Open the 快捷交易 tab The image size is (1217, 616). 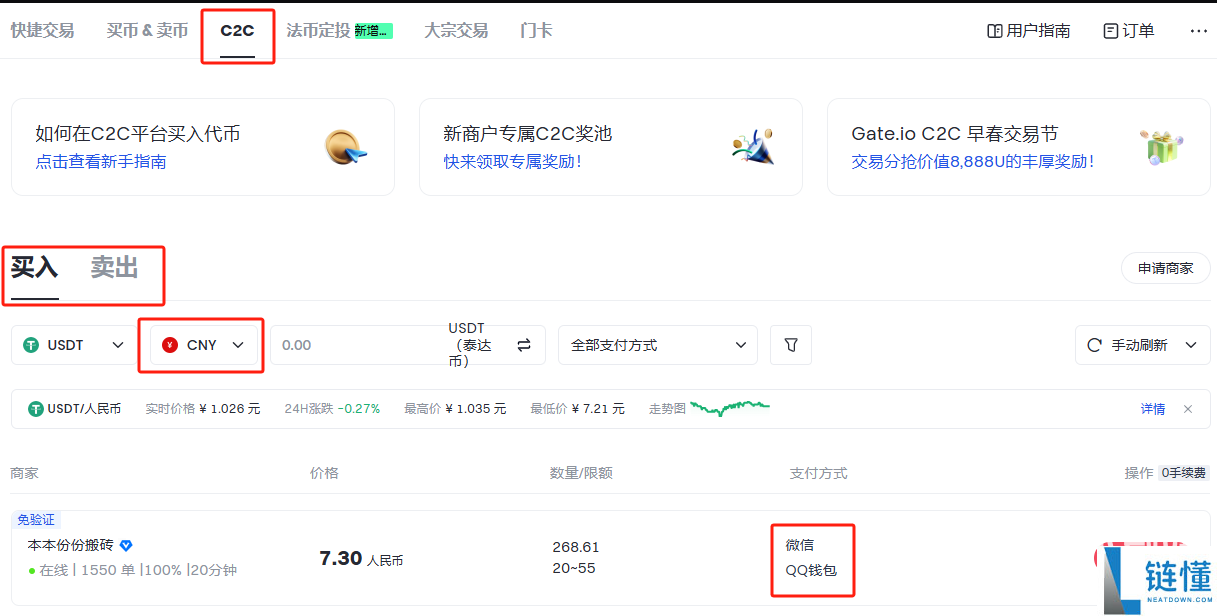coord(42,31)
